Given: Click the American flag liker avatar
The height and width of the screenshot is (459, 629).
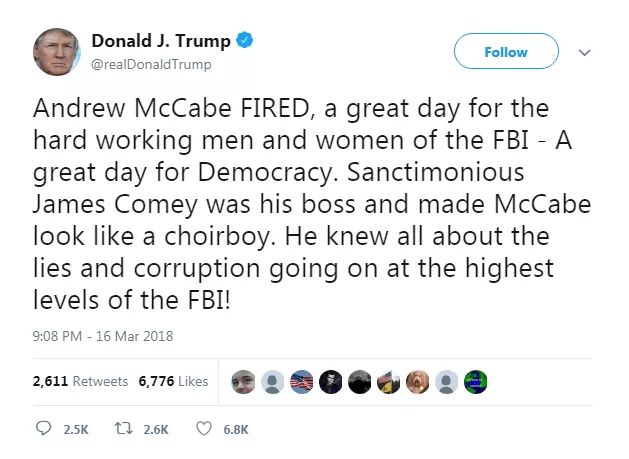Looking at the screenshot, I should pyautogui.click(x=301, y=381).
